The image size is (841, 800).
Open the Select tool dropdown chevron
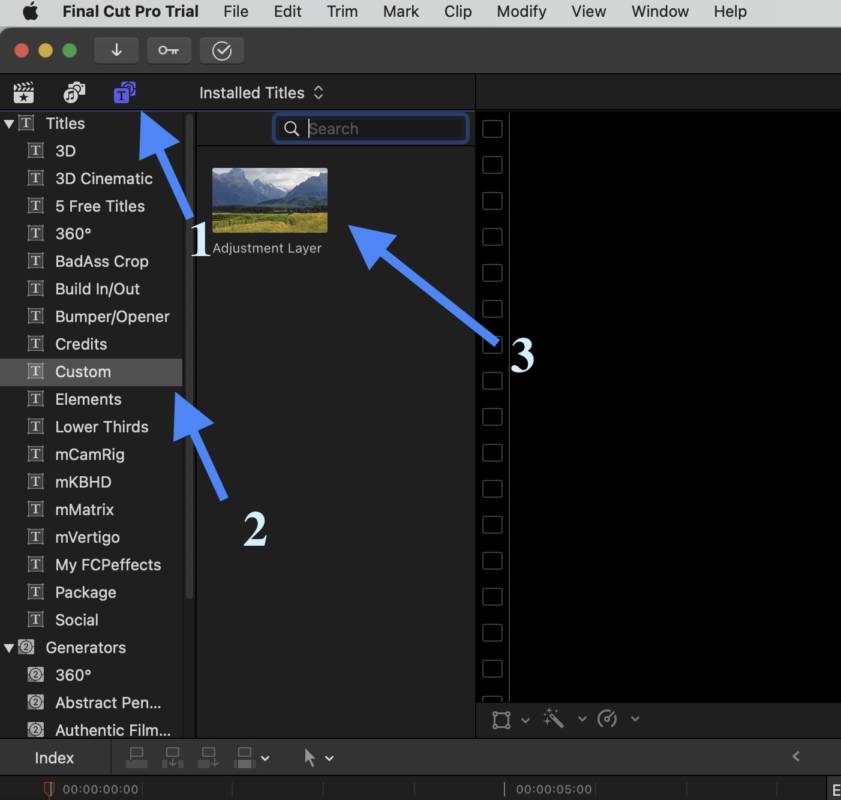click(329, 759)
